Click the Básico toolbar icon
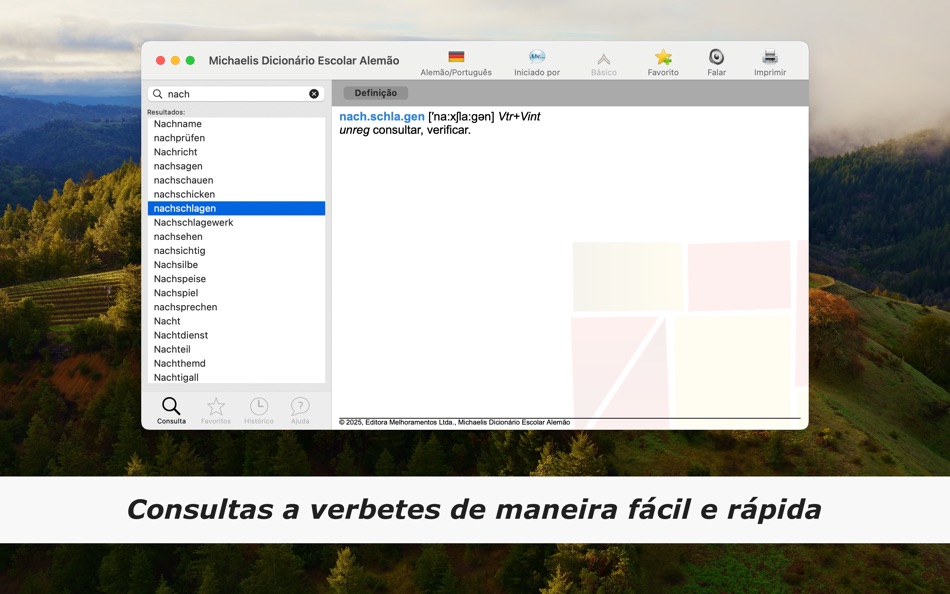 [603, 59]
